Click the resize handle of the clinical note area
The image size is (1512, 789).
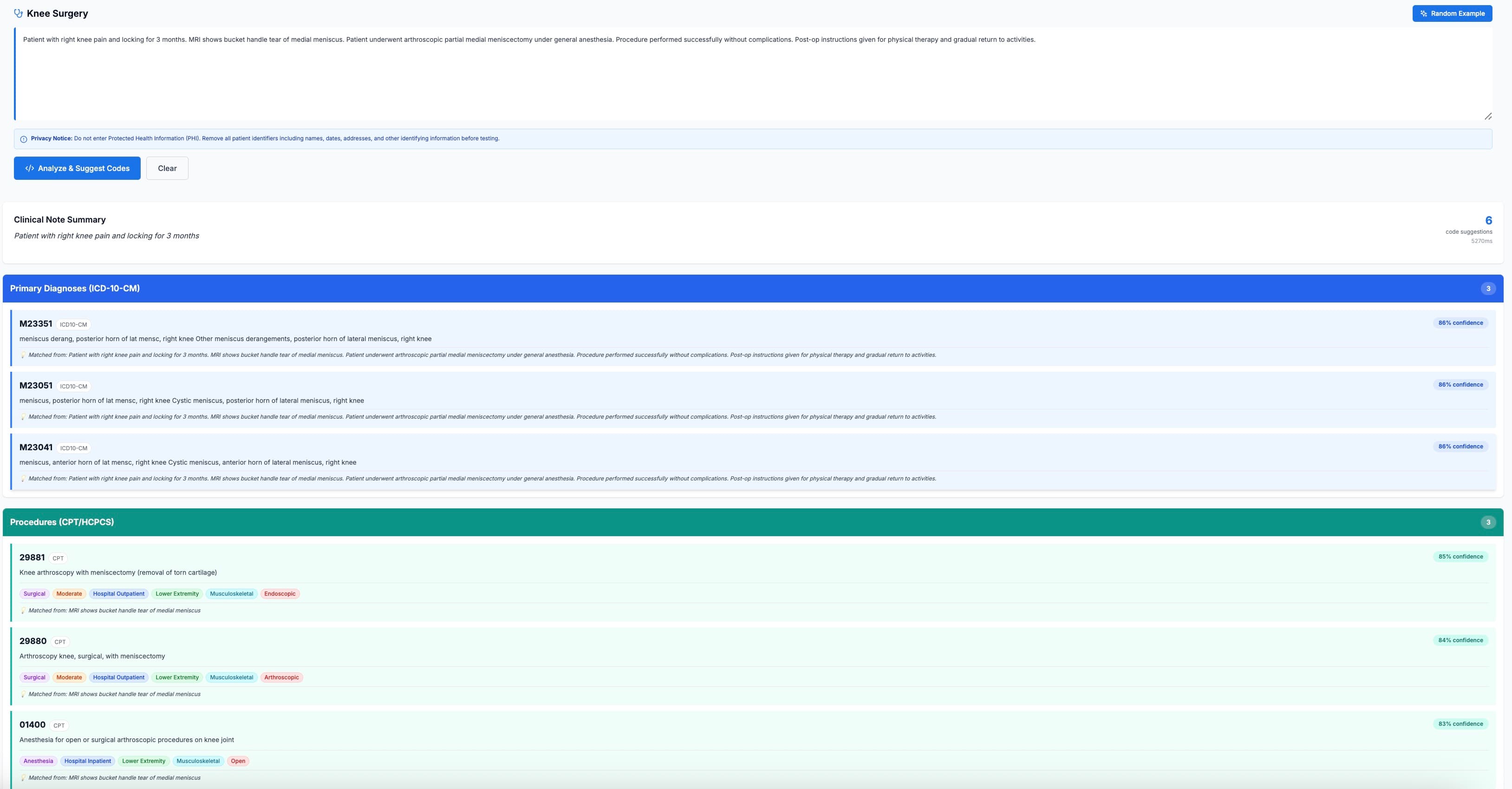(x=1488, y=116)
